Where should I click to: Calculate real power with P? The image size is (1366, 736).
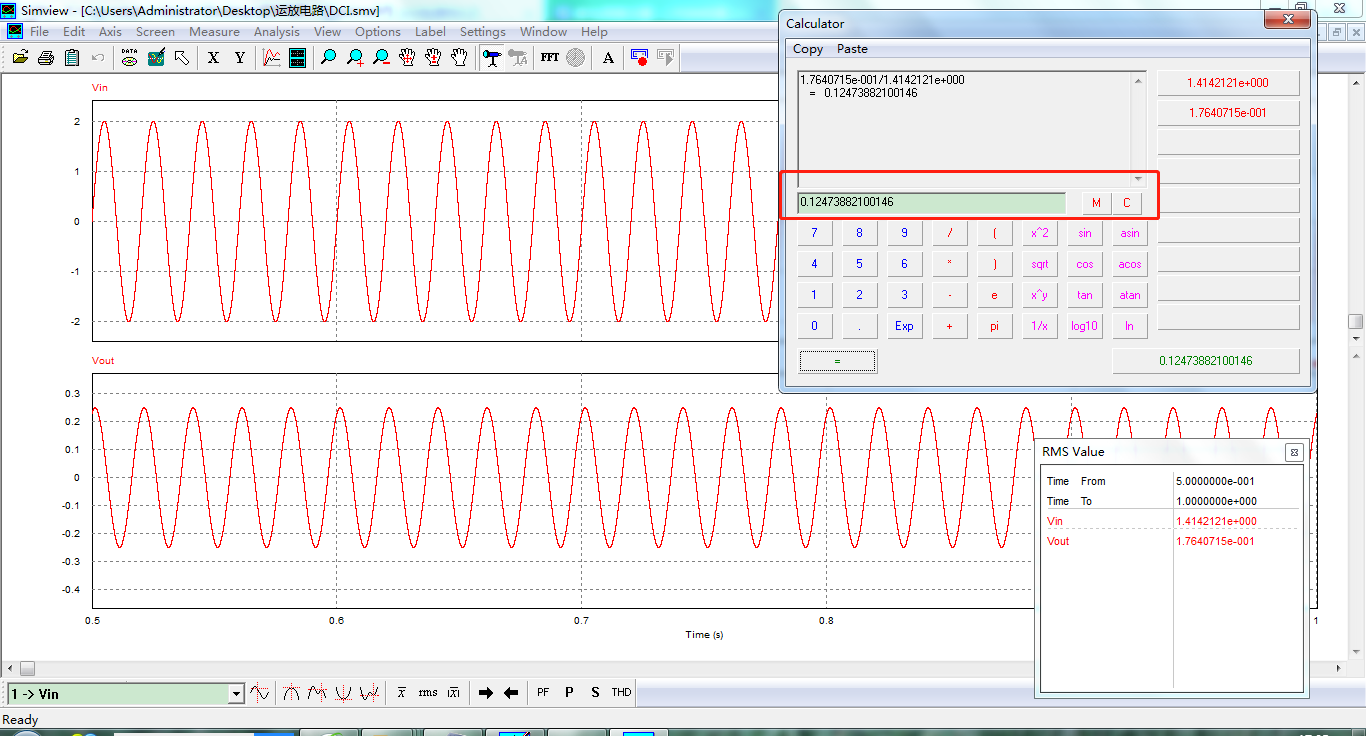tap(569, 692)
